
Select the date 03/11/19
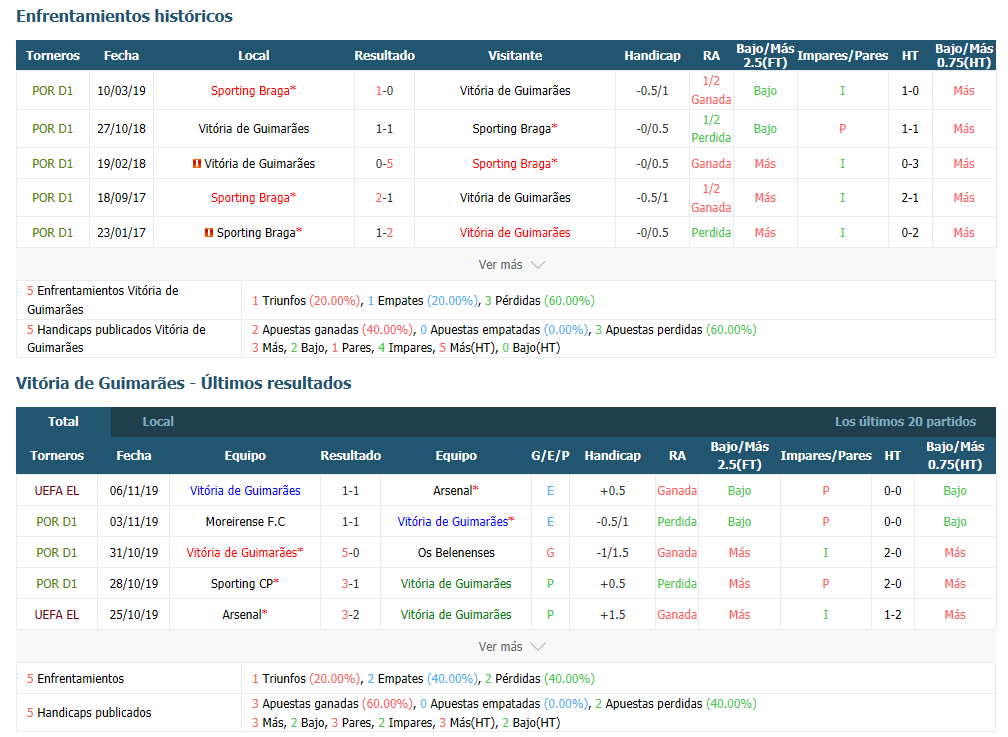tap(134, 522)
